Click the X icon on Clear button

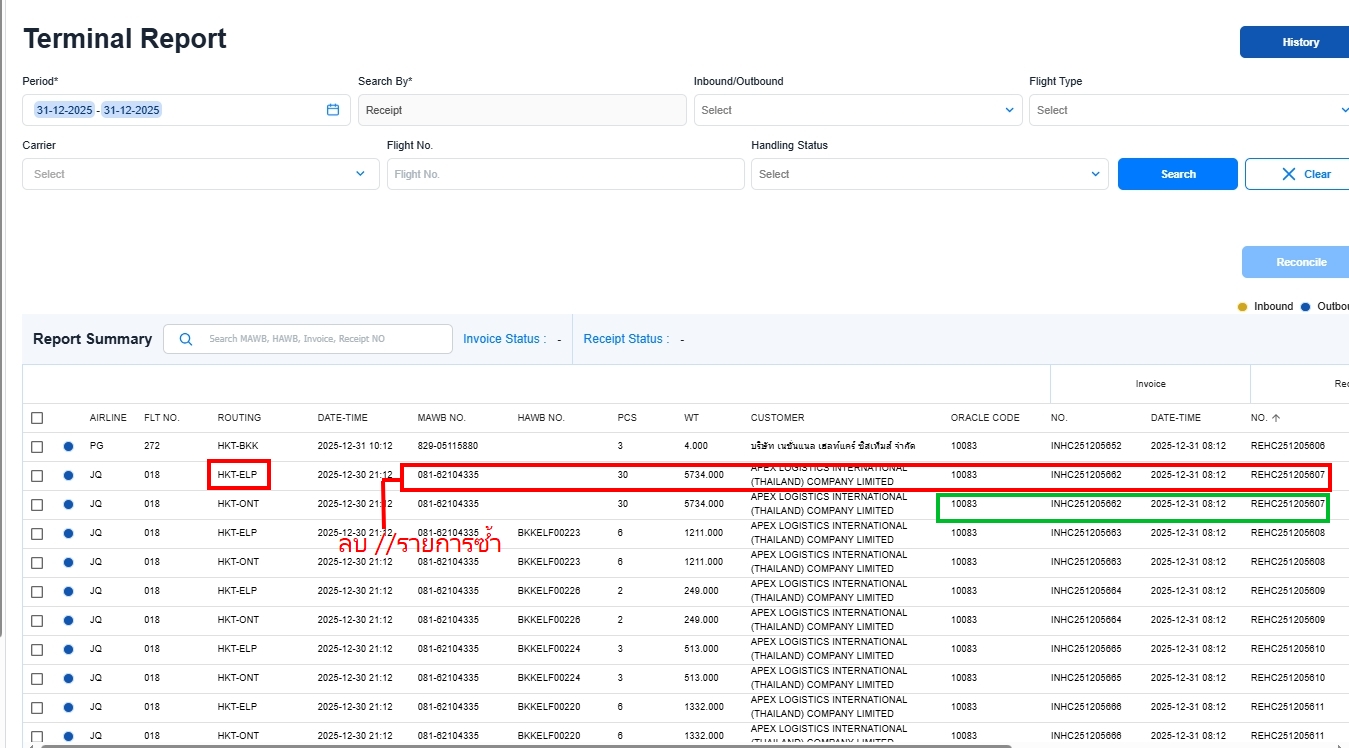tap(1289, 174)
